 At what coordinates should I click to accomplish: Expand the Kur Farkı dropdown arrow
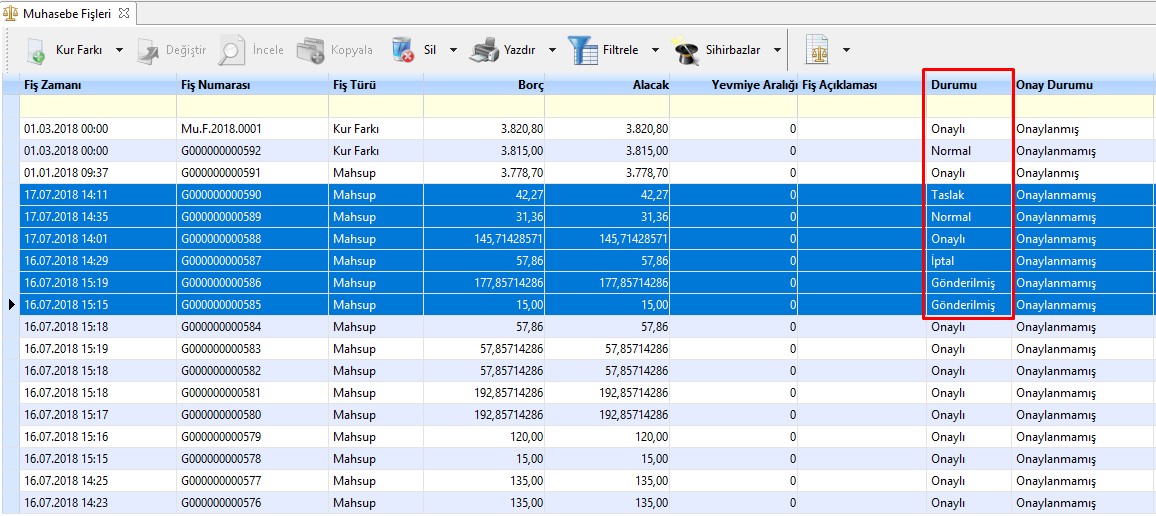pyautogui.click(x=119, y=50)
